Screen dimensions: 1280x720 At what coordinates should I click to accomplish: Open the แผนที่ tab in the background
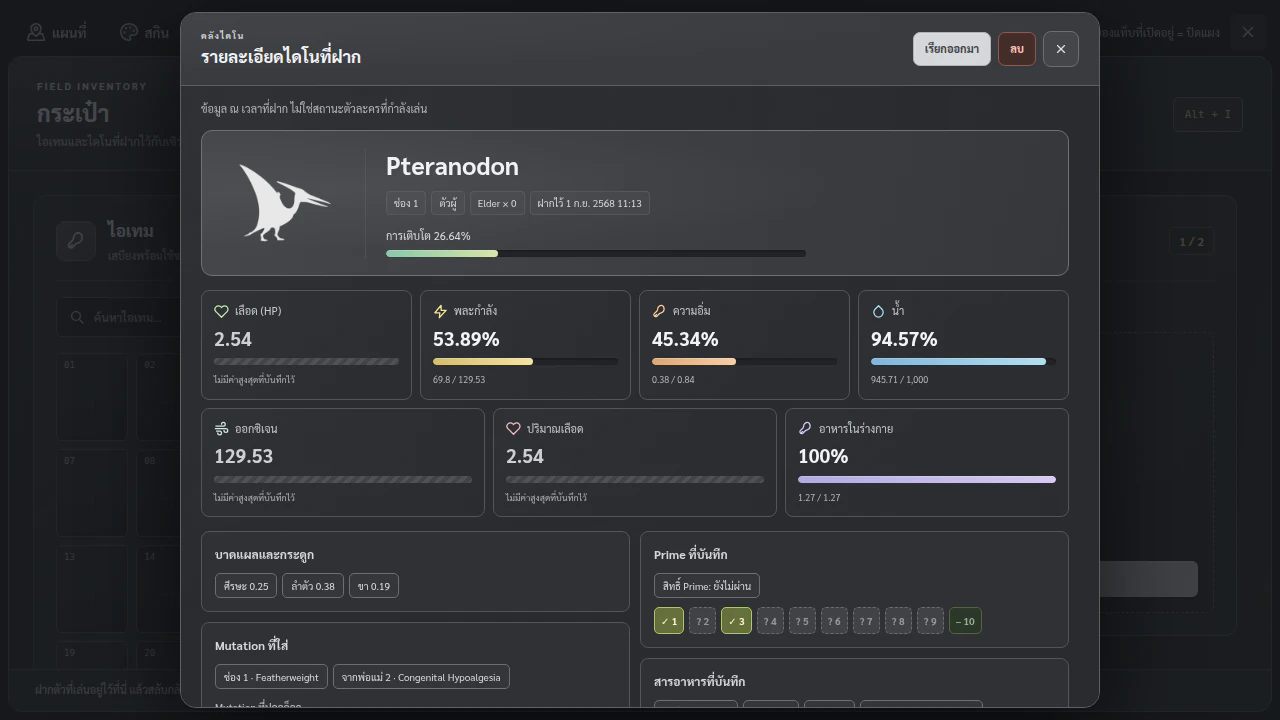56,32
